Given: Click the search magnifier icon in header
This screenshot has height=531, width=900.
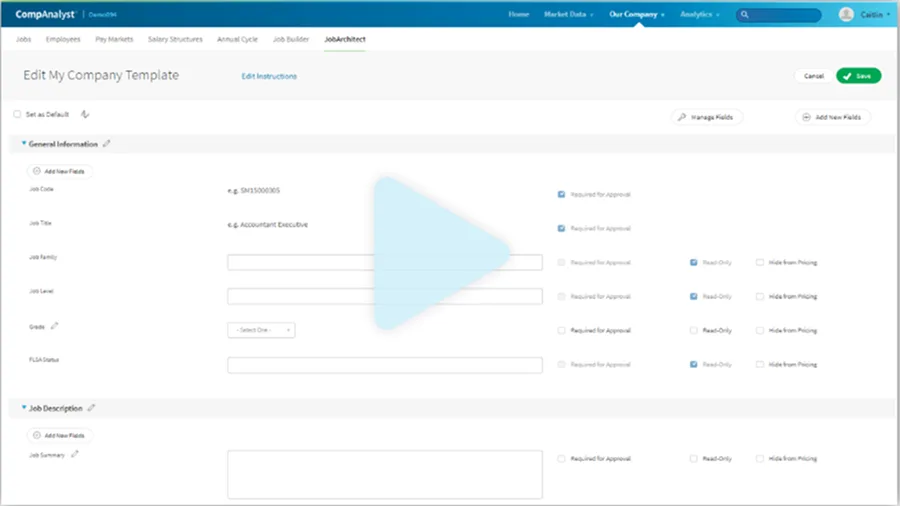Looking at the screenshot, I should pos(744,15).
